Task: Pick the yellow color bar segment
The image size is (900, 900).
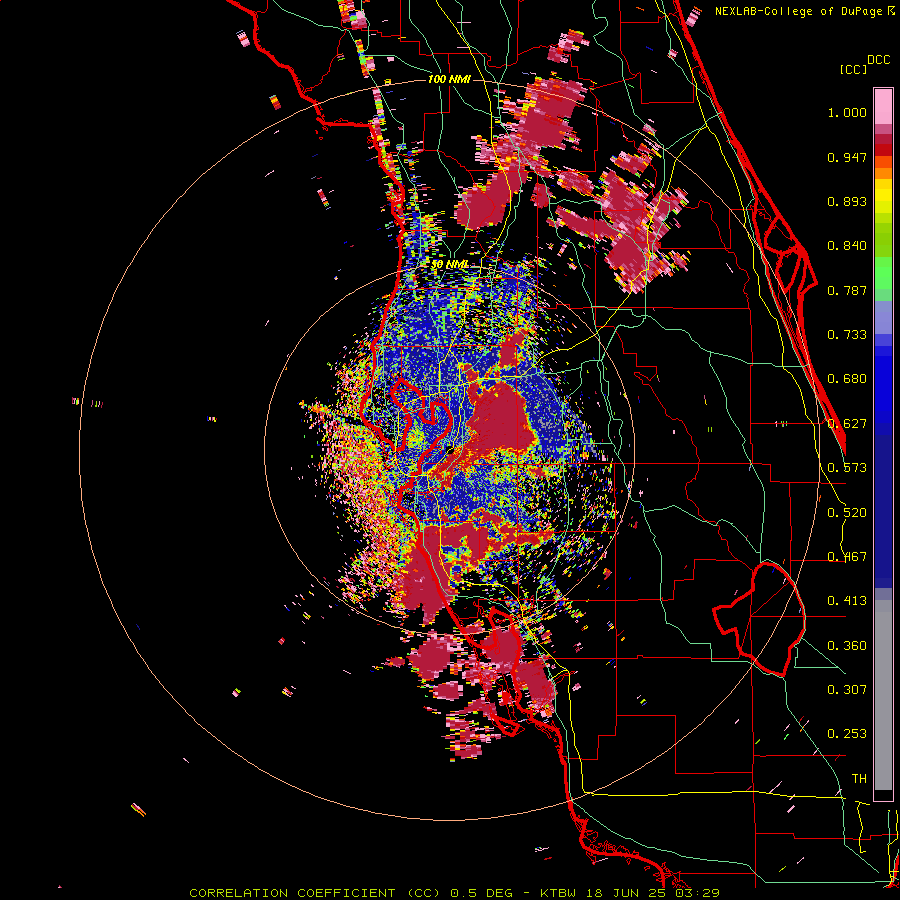Action: (x=883, y=195)
